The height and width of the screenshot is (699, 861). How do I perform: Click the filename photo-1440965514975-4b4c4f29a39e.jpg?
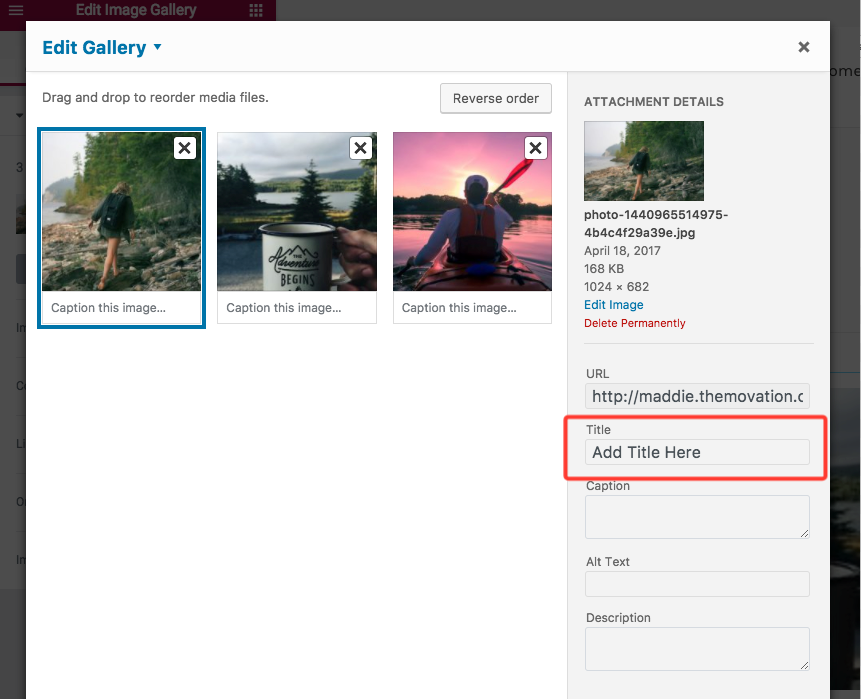pyautogui.click(x=656, y=223)
